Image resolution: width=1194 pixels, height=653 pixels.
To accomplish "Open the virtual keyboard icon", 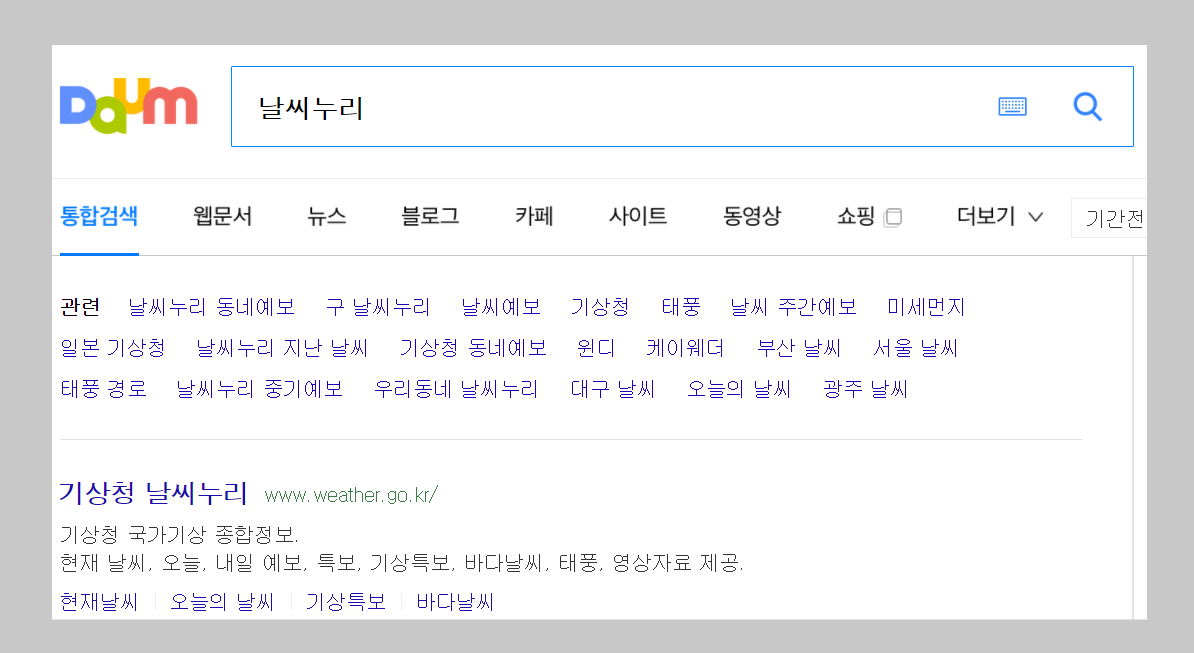I will [x=1012, y=107].
